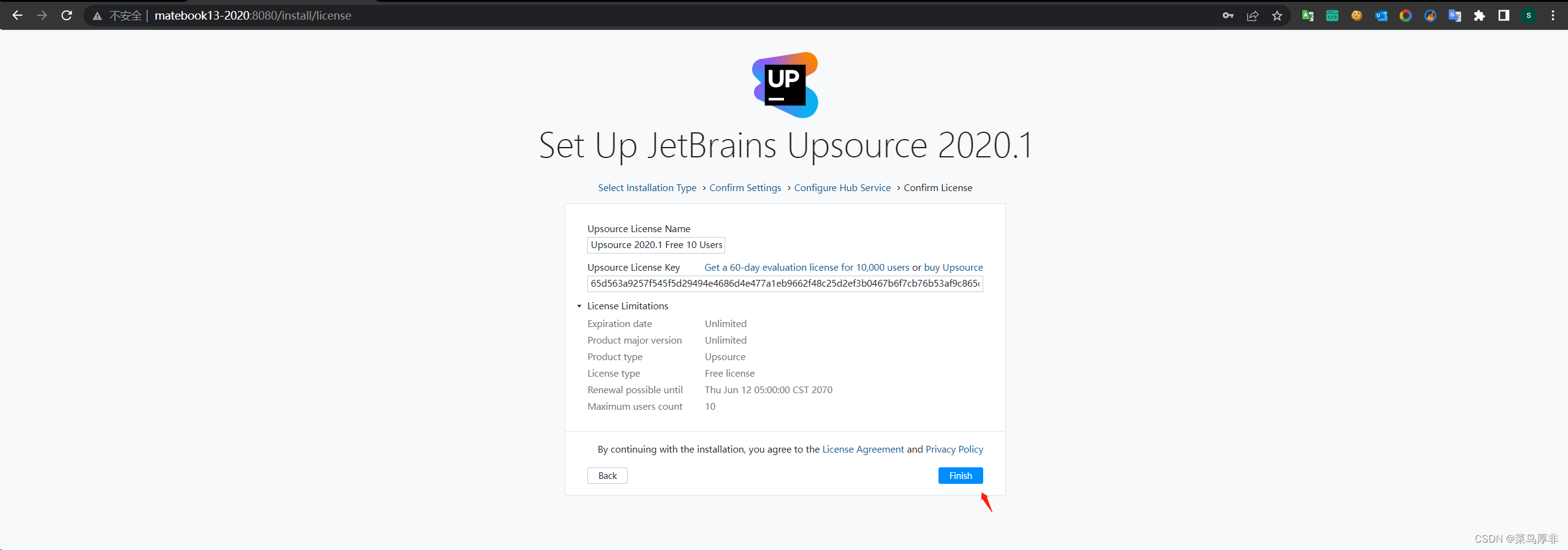Open the buy Upsource link
The height and width of the screenshot is (550, 1568).
click(x=953, y=268)
